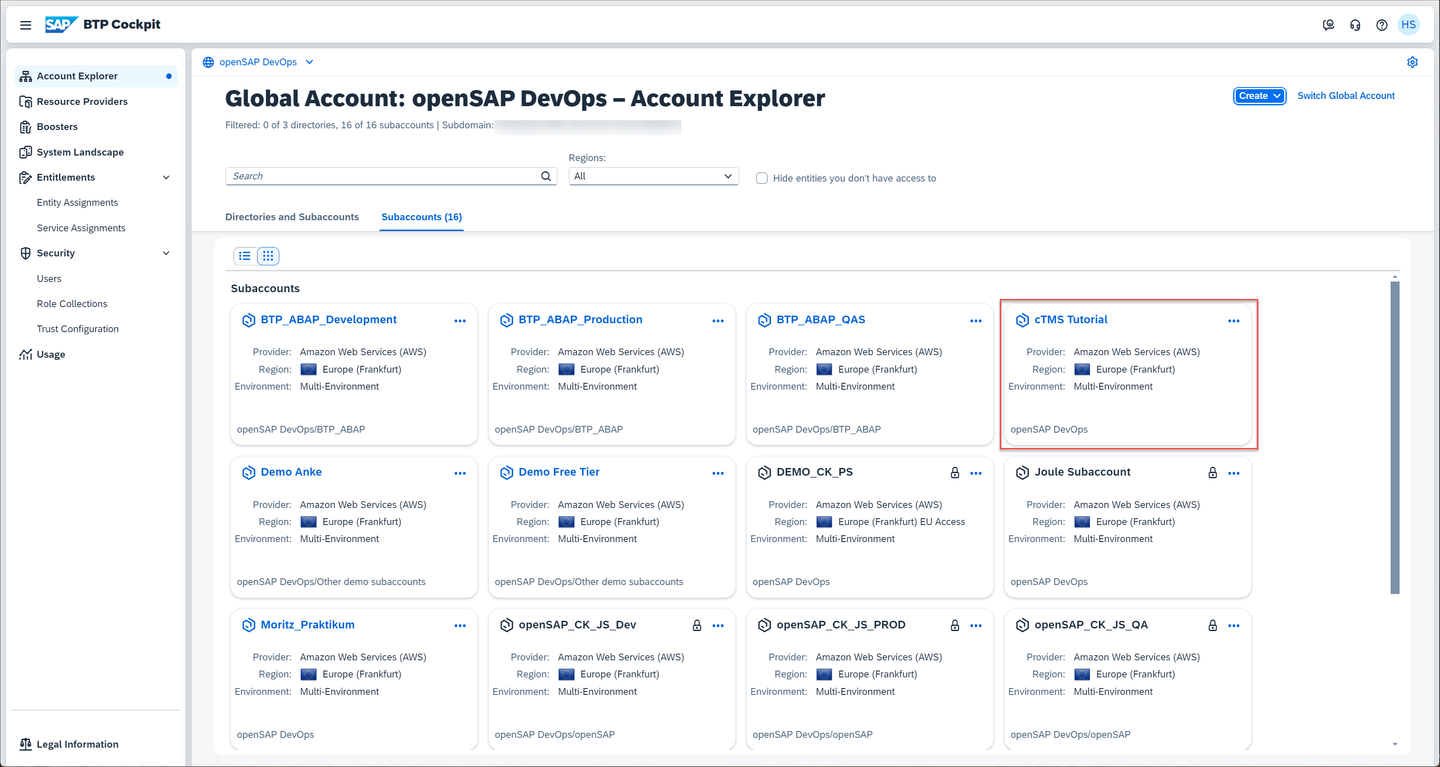The width and height of the screenshot is (1440, 767).
Task: Open Moritz_Praktikum subaccount
Action: [308, 625]
